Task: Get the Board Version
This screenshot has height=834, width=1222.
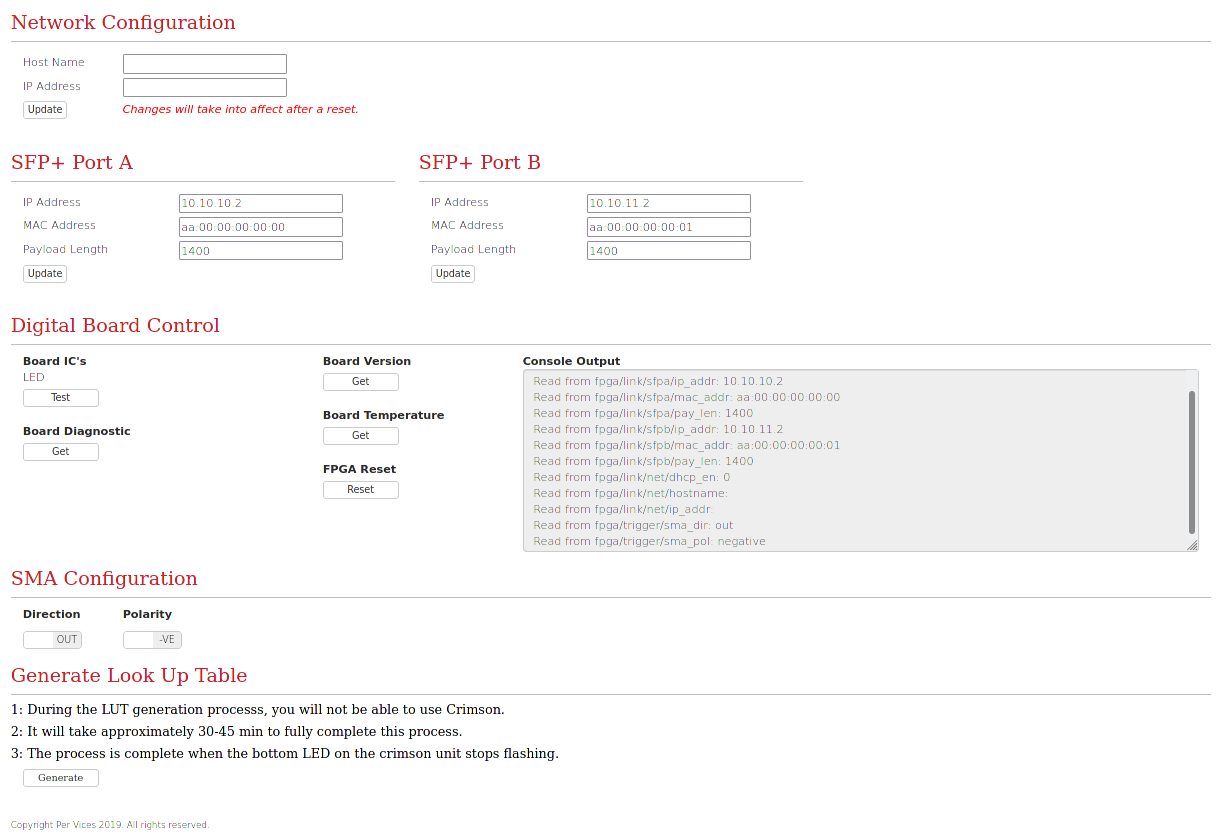Action: click(361, 382)
